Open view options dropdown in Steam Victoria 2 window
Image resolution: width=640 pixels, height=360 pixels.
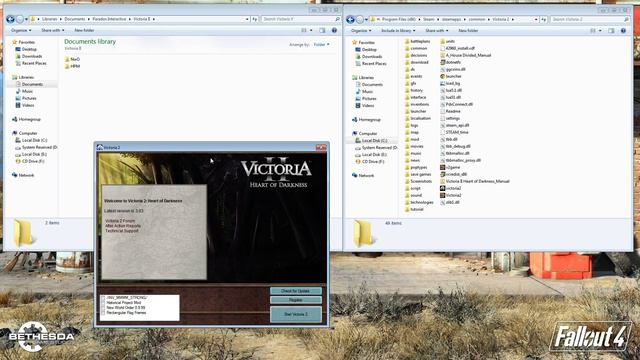600,31
